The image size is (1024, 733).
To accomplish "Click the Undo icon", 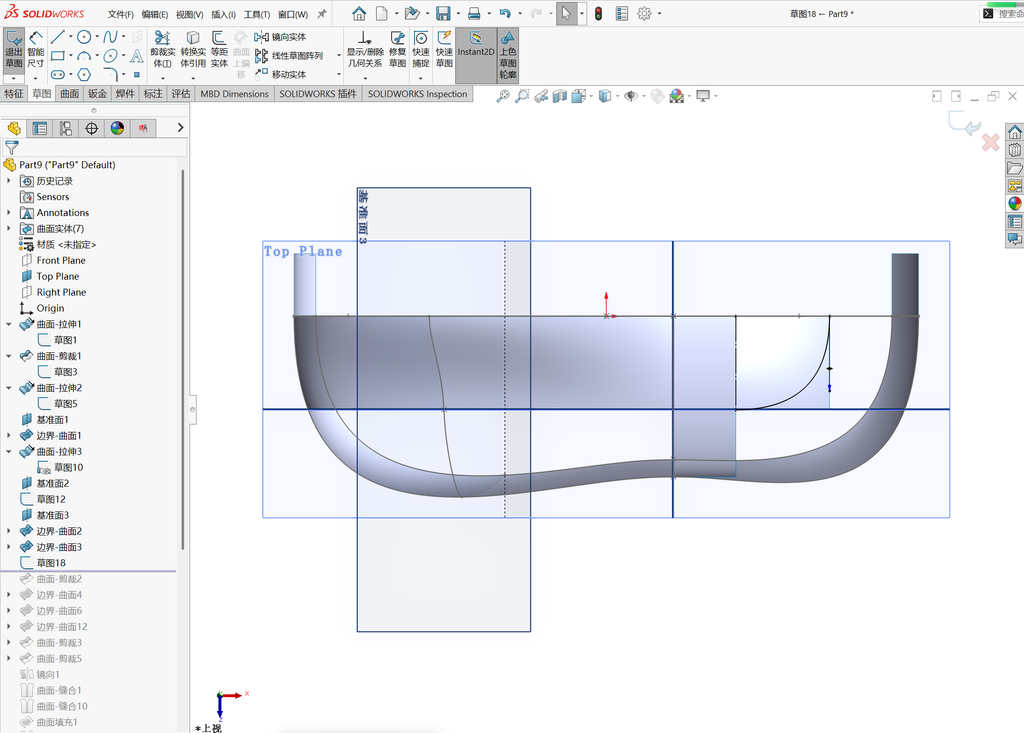I will [x=505, y=14].
